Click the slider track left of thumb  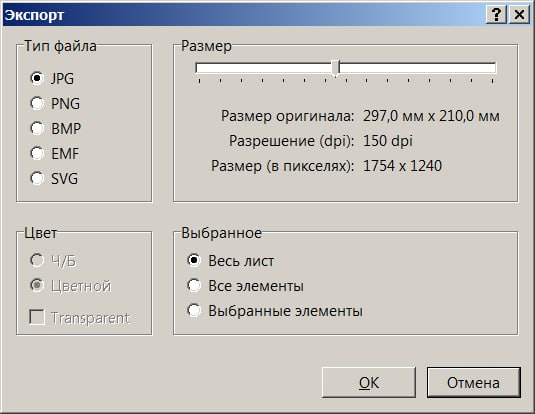point(264,68)
